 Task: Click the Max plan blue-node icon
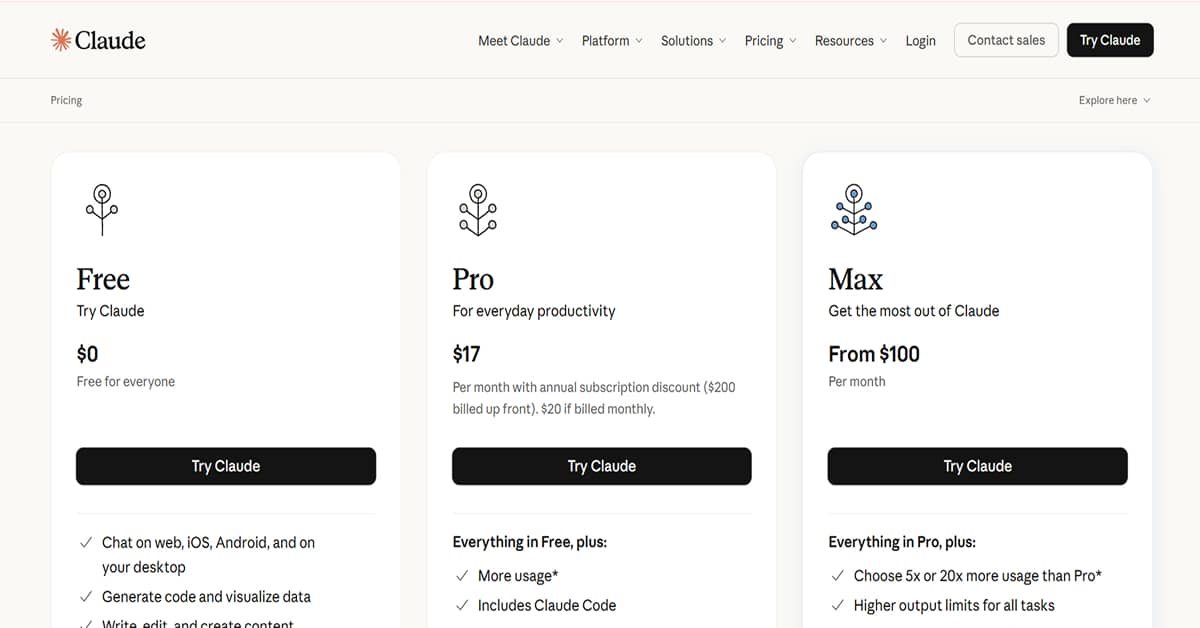pos(854,209)
